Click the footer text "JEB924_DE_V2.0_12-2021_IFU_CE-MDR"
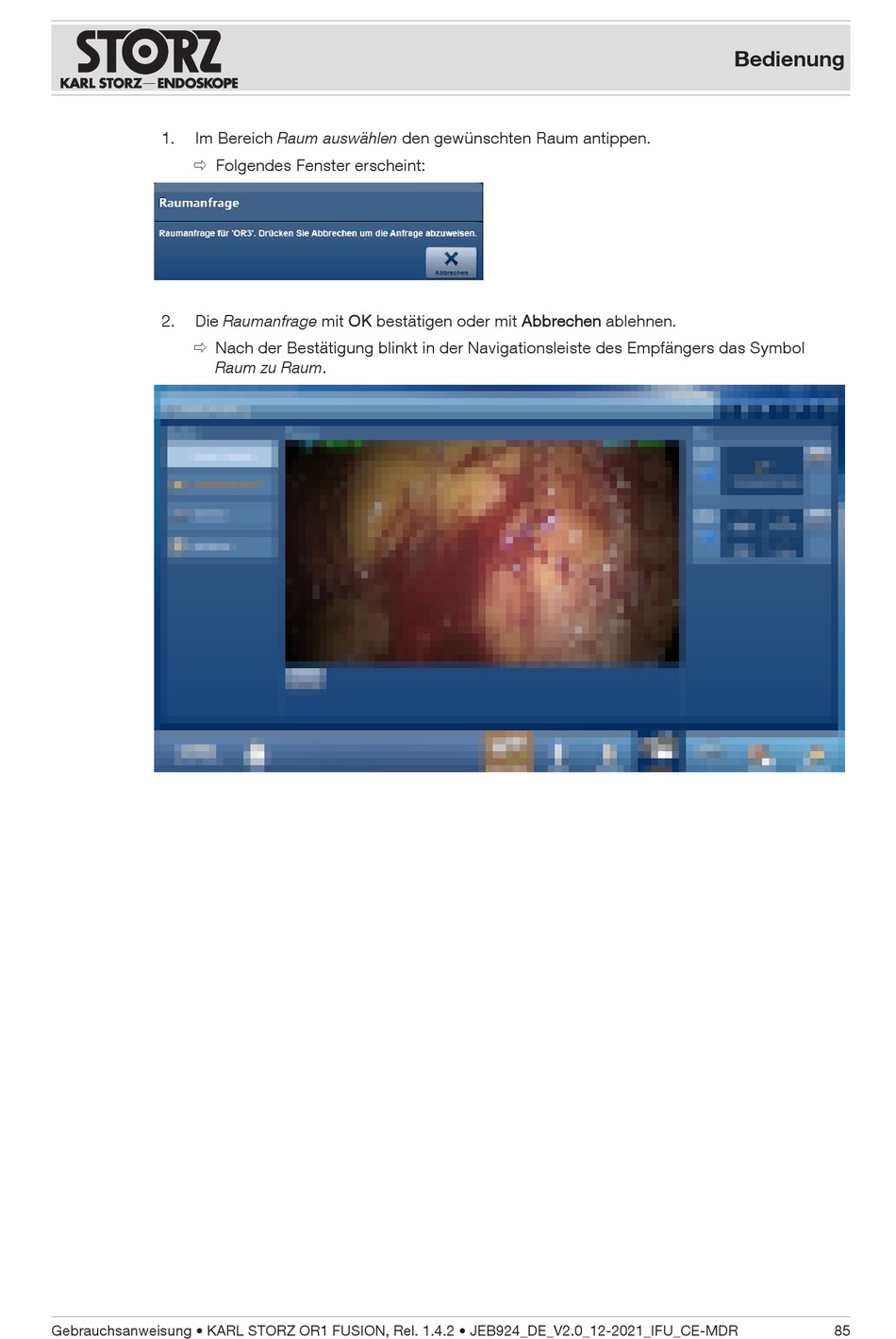Viewport: 896px width, 1339px height. point(604,1331)
